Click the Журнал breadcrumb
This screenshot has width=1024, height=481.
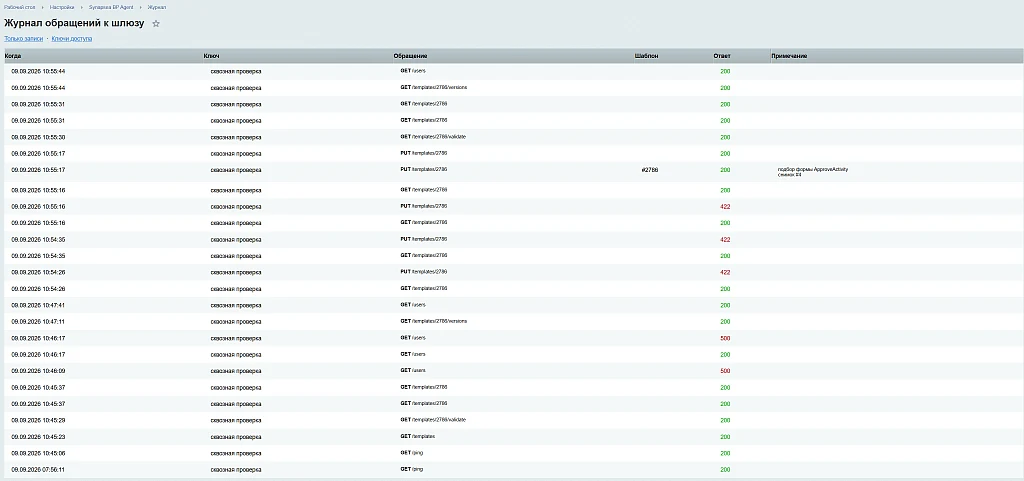pyautogui.click(x=157, y=7)
